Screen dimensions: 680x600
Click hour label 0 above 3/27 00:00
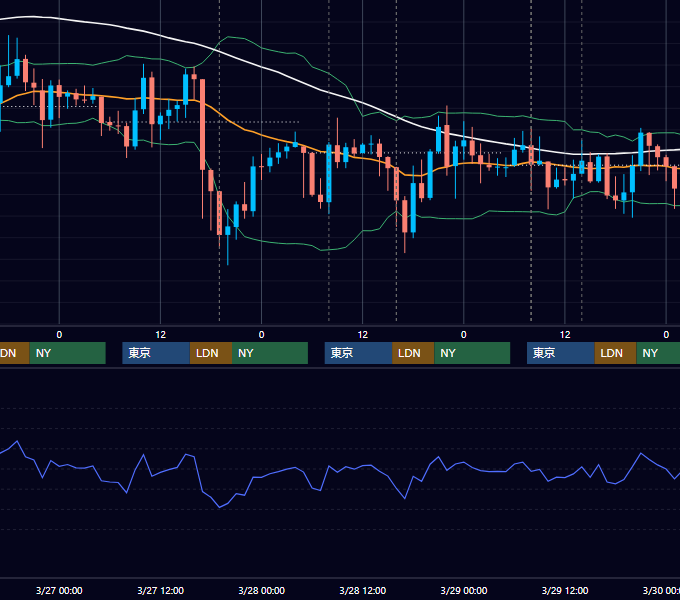click(59, 335)
